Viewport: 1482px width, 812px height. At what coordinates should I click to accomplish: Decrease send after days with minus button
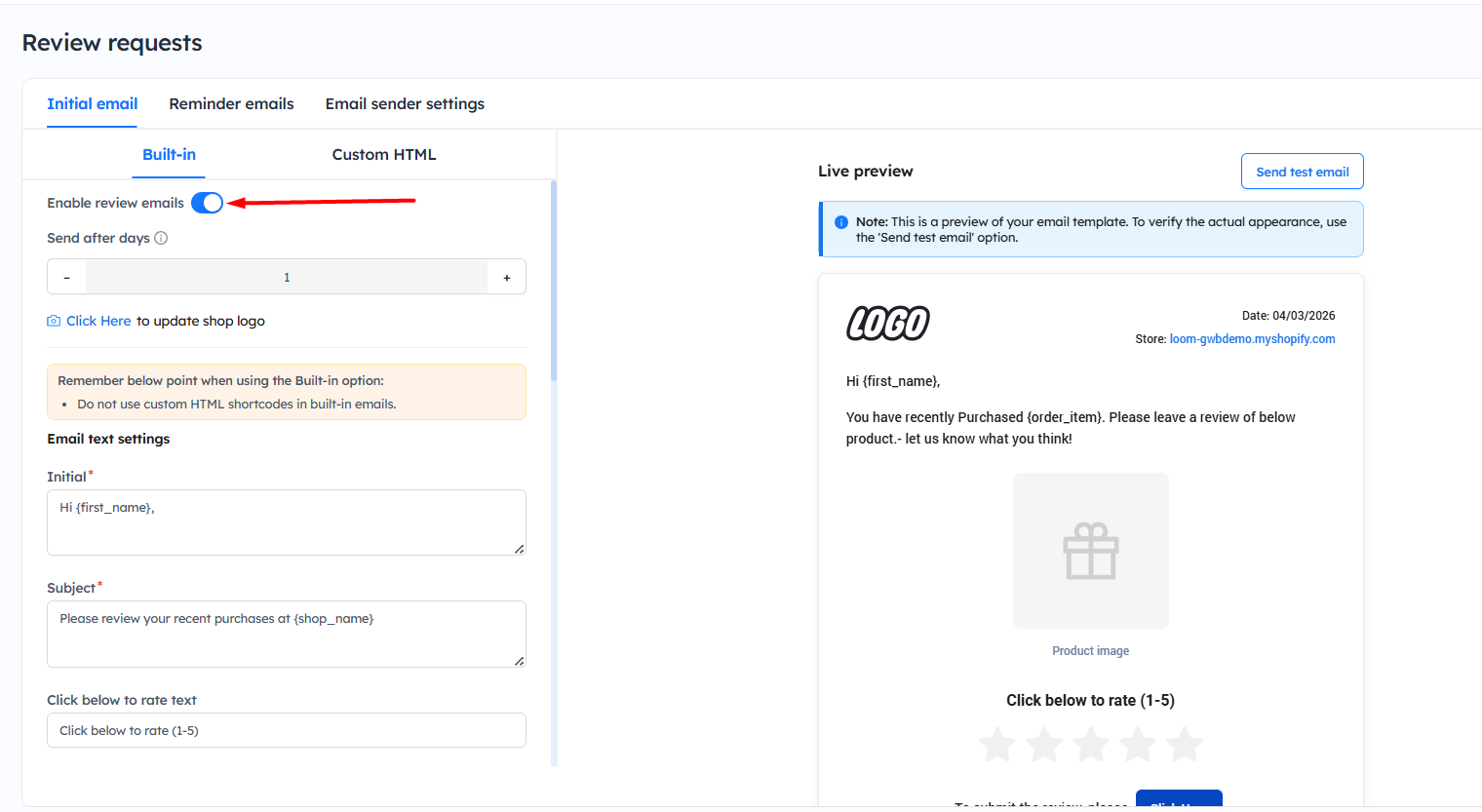point(66,277)
